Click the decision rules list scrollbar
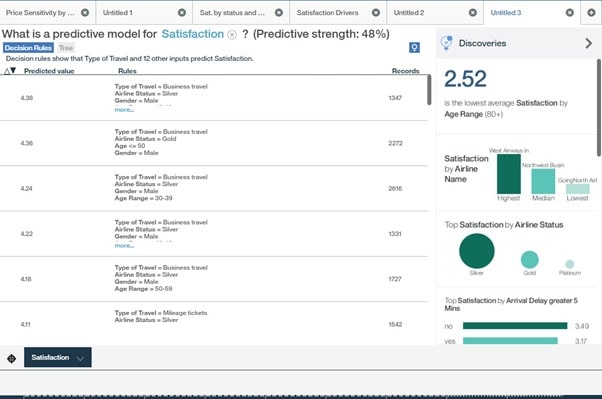 tap(429, 90)
